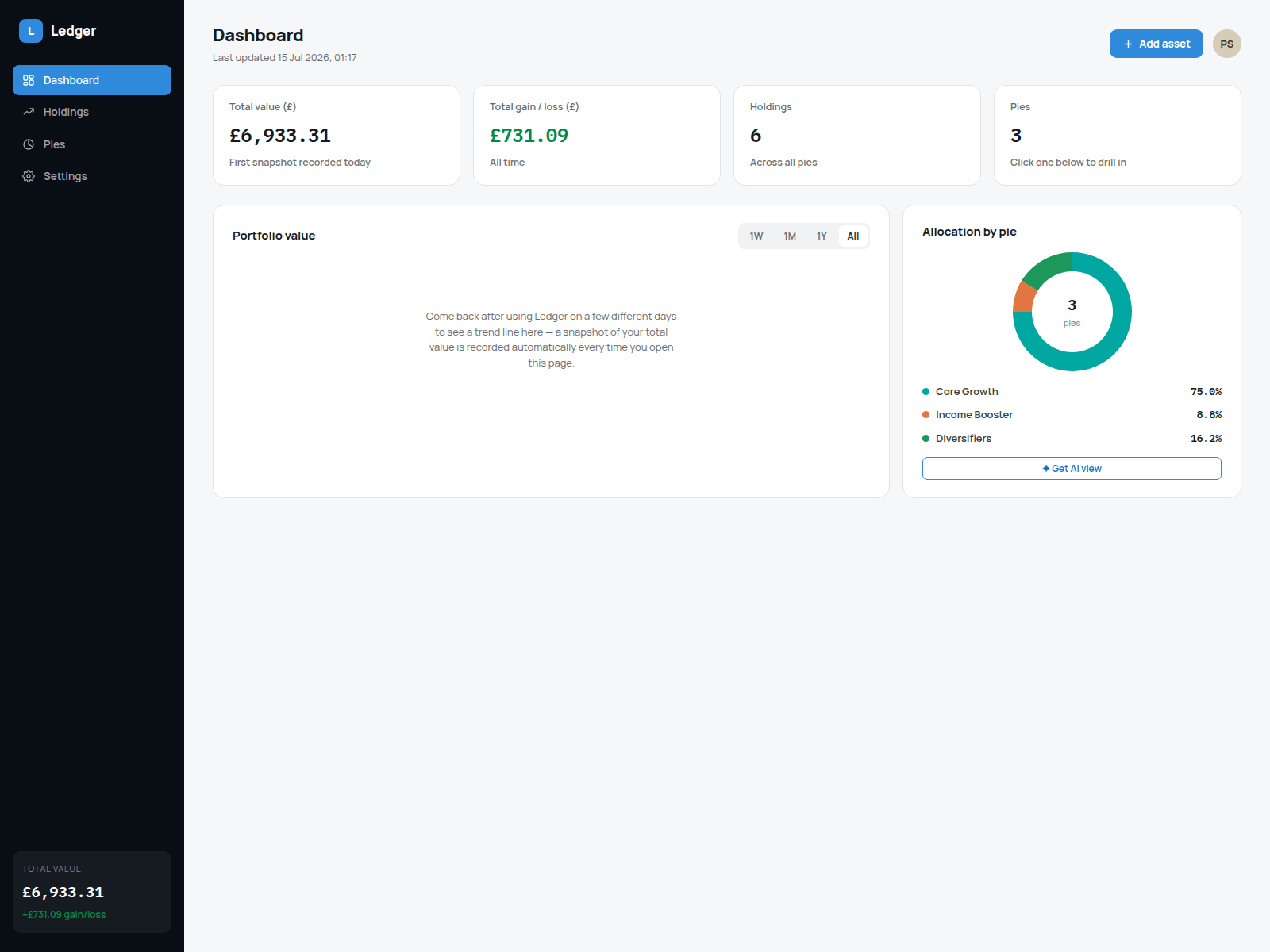The width and height of the screenshot is (1270, 952).
Task: Click the sparkle icon in Get AI view
Action: coord(1046,469)
